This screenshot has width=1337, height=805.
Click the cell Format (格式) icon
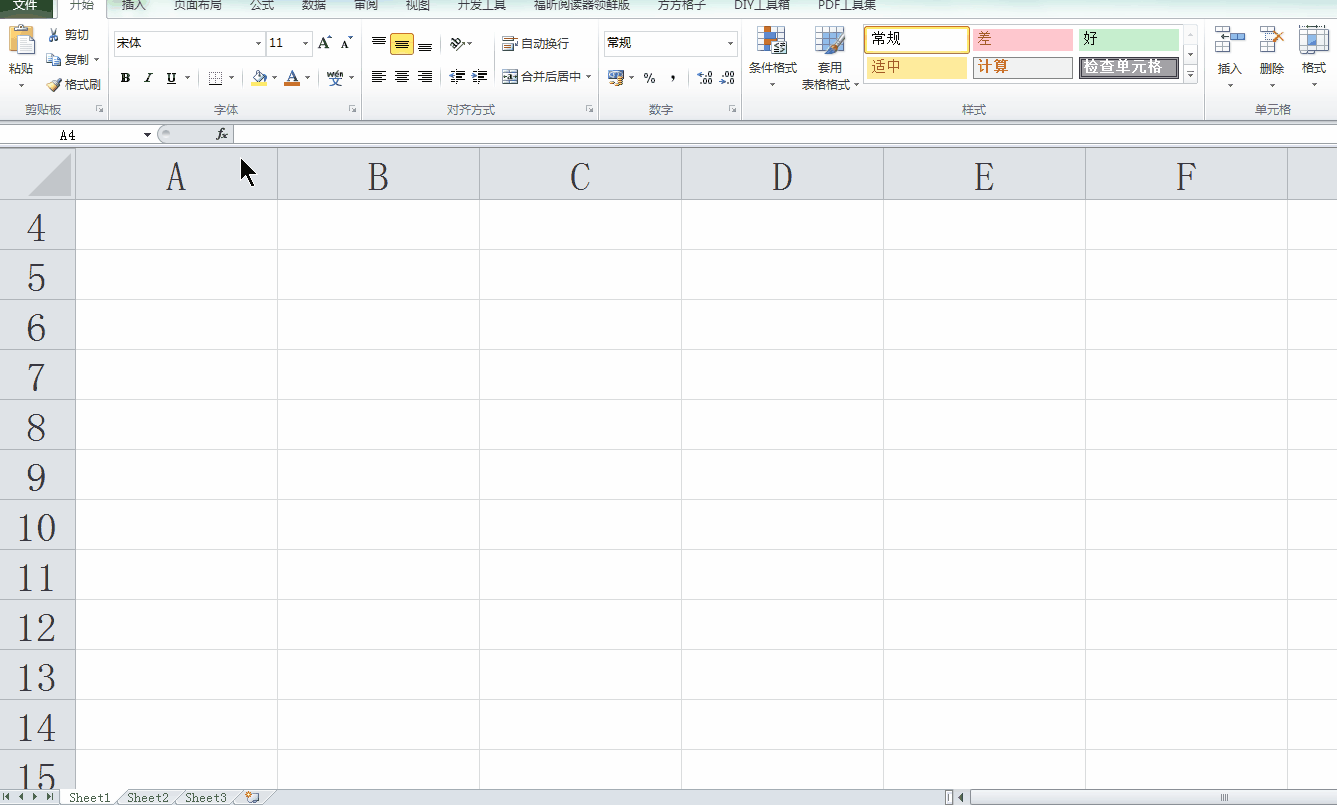click(x=1313, y=40)
